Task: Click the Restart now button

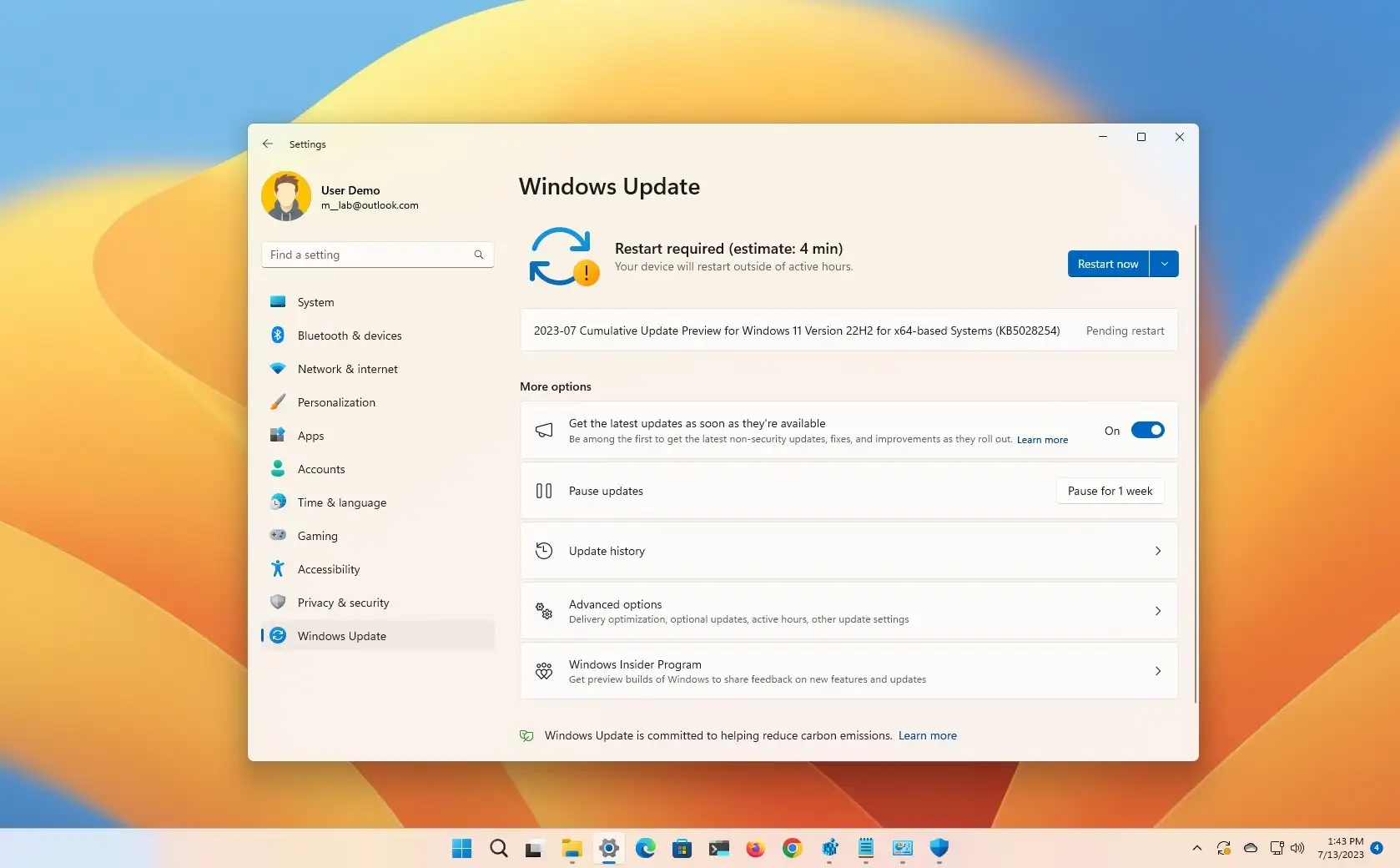Action: (x=1108, y=264)
